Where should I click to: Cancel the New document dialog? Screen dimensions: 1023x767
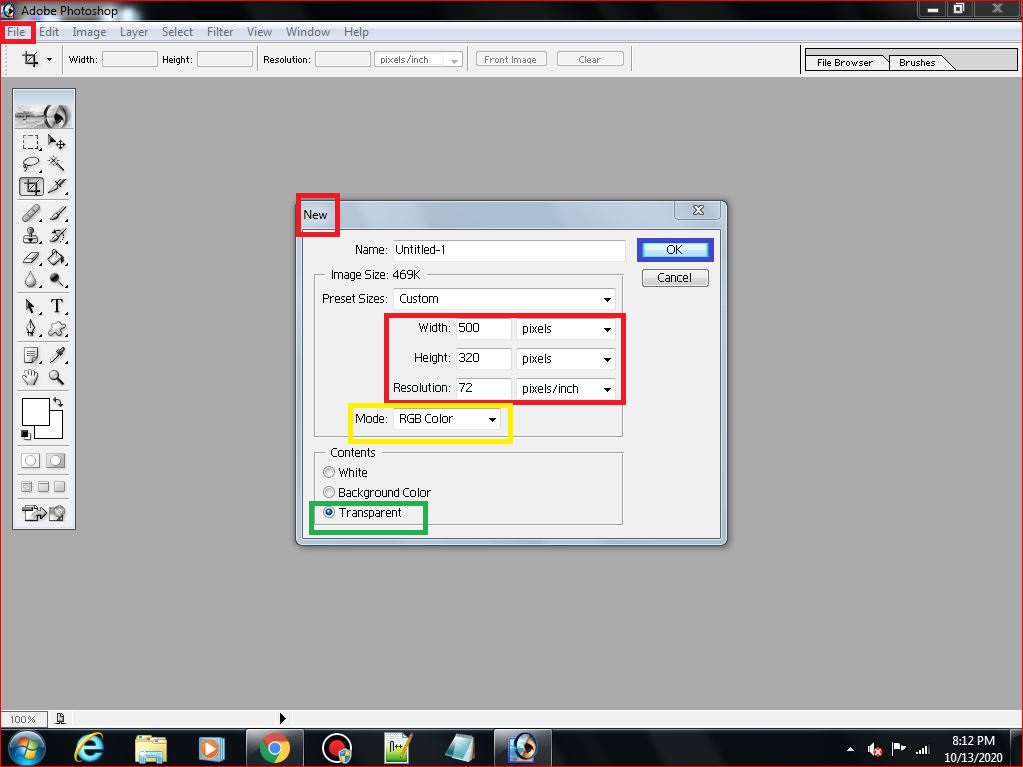[x=674, y=277]
